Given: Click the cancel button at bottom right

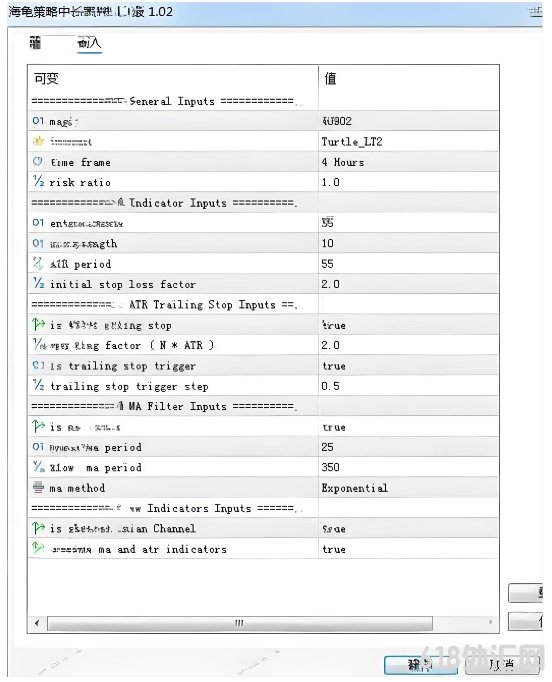Looking at the screenshot, I should [x=502, y=664].
